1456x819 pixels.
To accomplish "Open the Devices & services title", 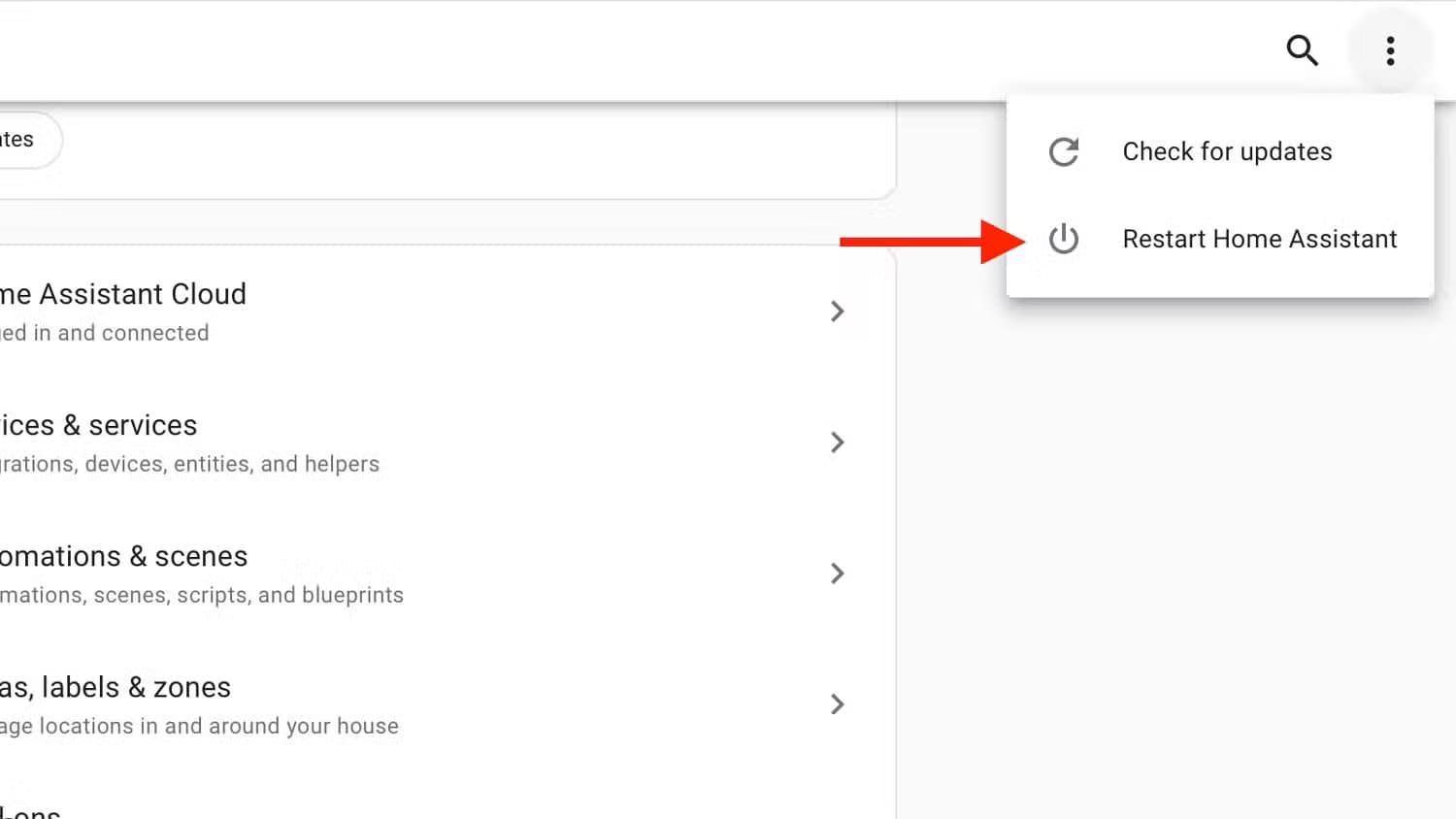I will click(x=98, y=425).
